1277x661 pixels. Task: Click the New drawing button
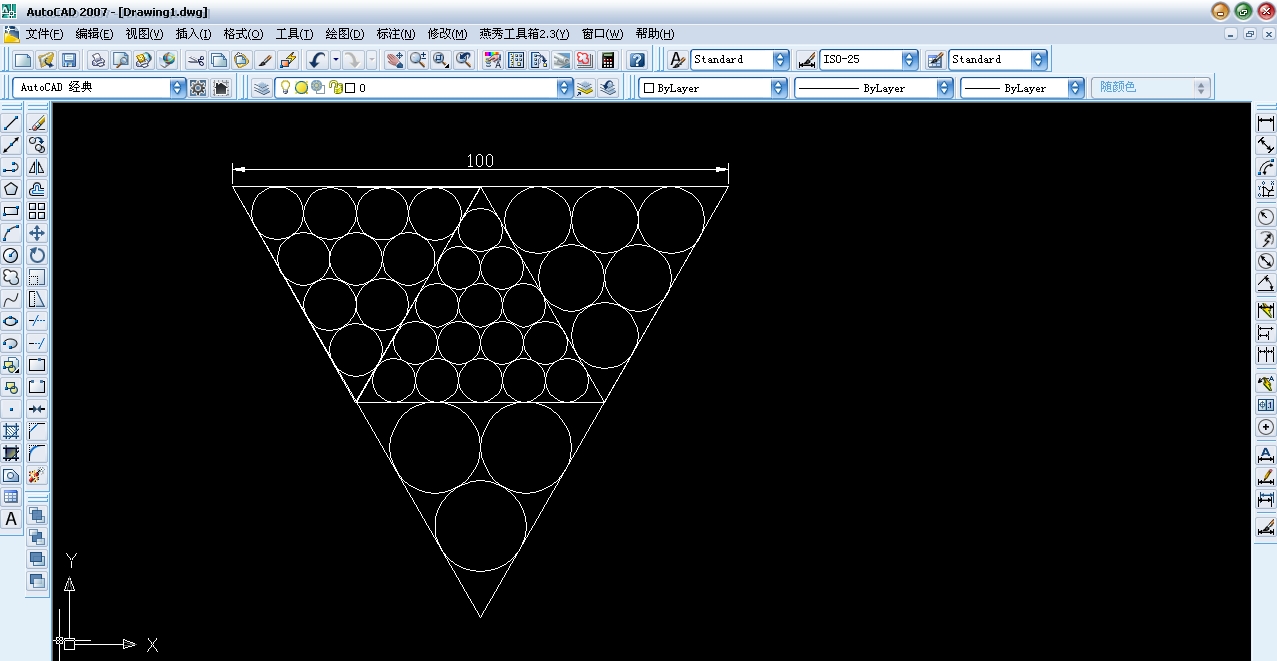coord(23,60)
